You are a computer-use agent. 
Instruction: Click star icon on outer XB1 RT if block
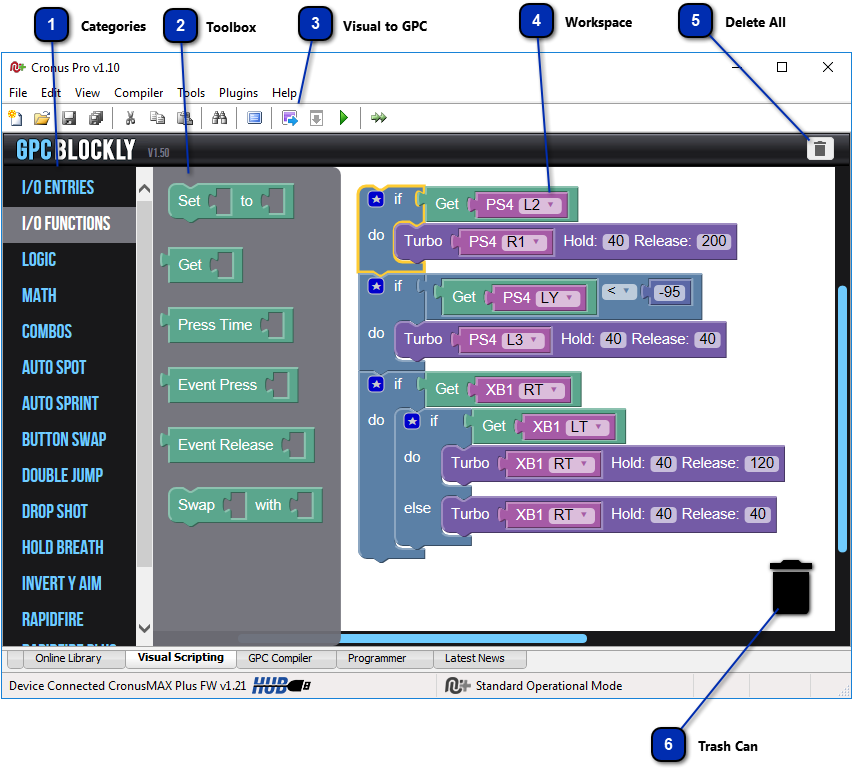pos(375,384)
